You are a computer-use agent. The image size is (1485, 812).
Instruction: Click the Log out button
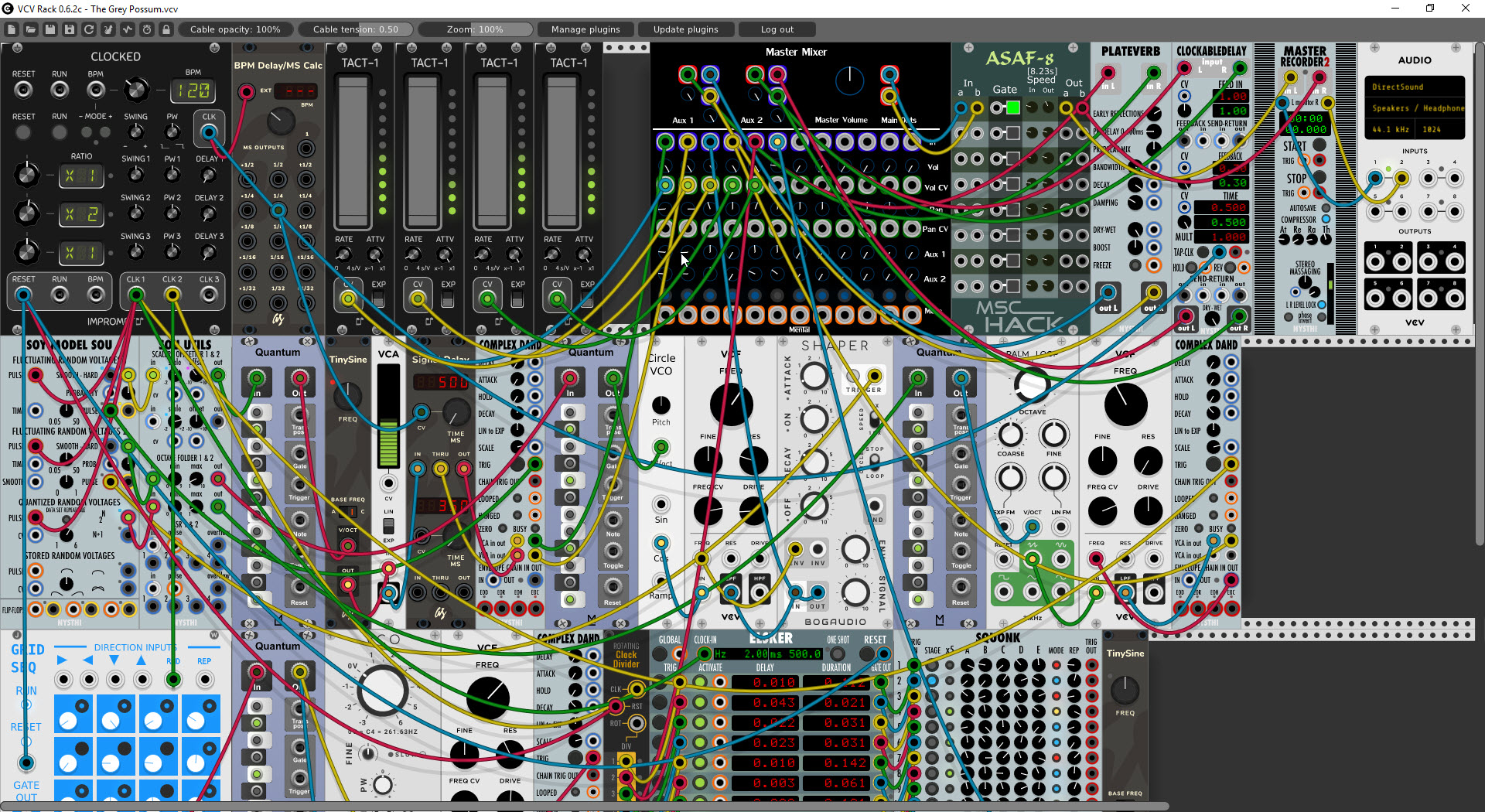click(777, 29)
